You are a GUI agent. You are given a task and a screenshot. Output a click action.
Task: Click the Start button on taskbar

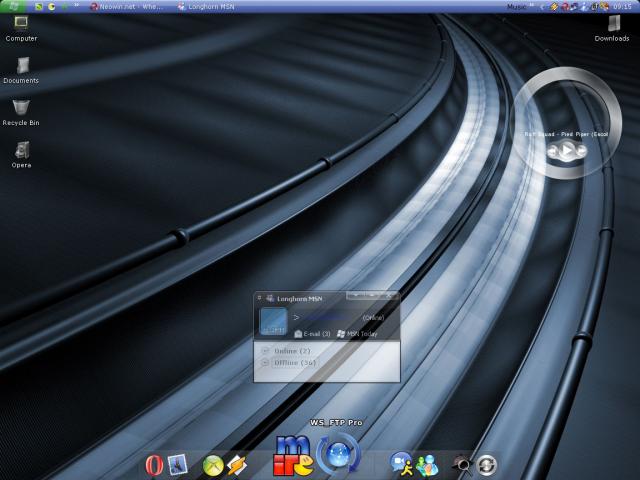[x=13, y=6]
